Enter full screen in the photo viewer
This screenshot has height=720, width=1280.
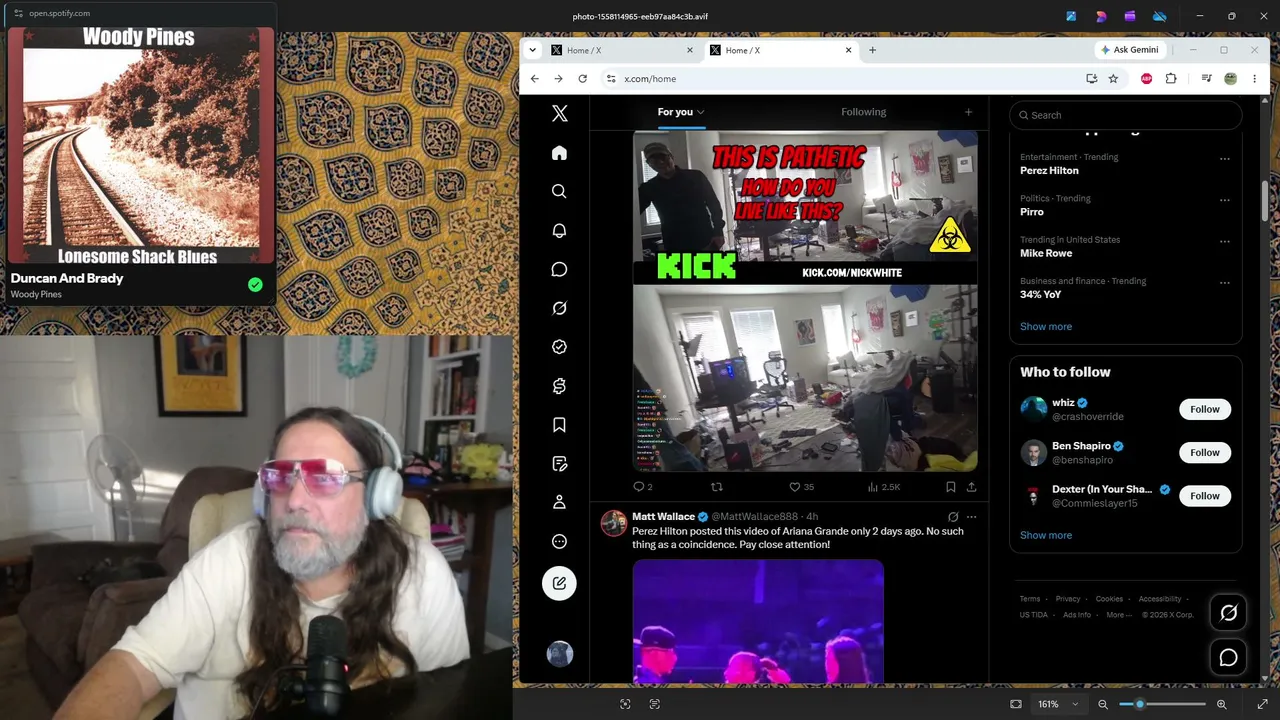pyautogui.click(x=1262, y=704)
